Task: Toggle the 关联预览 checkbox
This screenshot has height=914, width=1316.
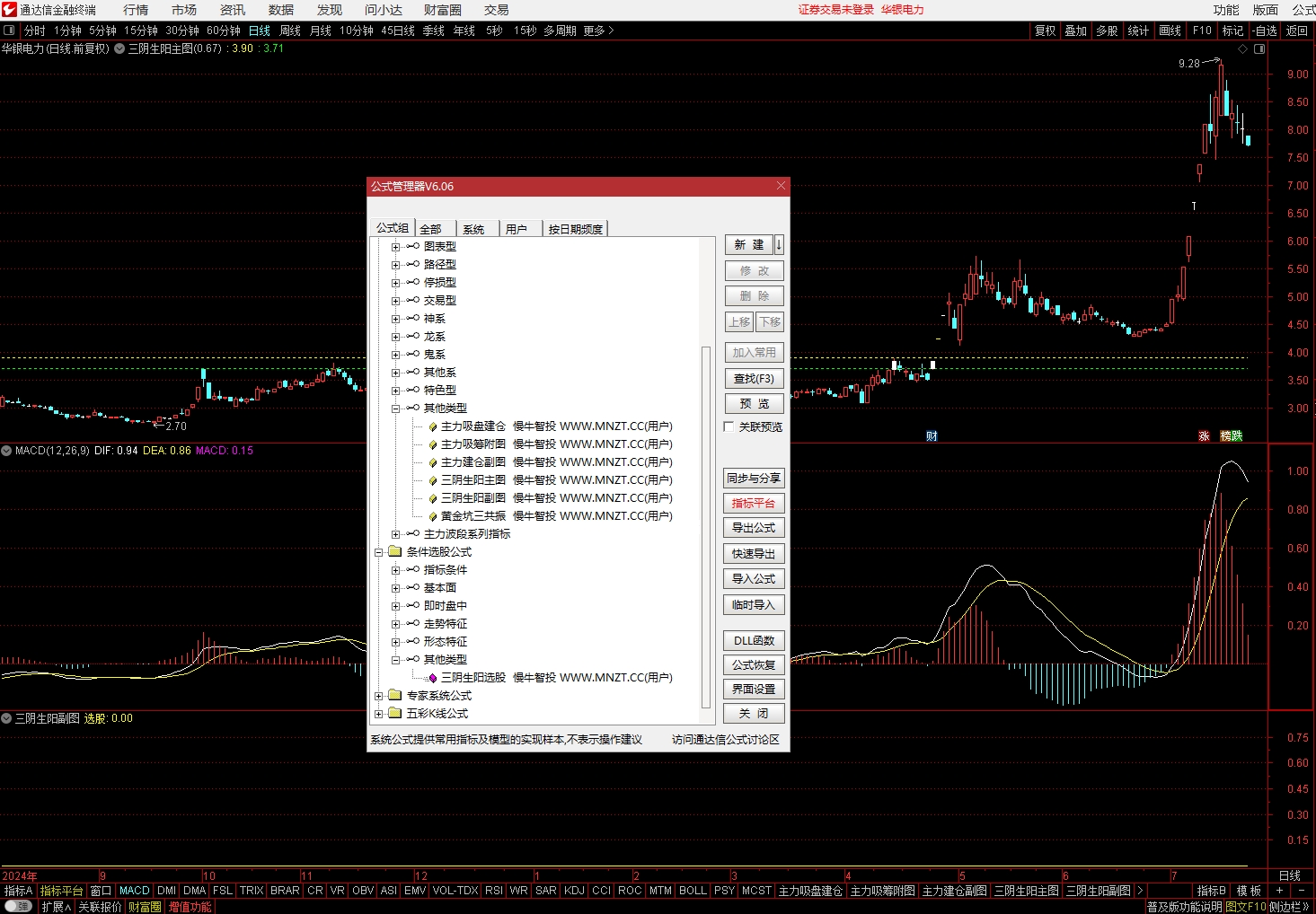Action: click(x=729, y=426)
